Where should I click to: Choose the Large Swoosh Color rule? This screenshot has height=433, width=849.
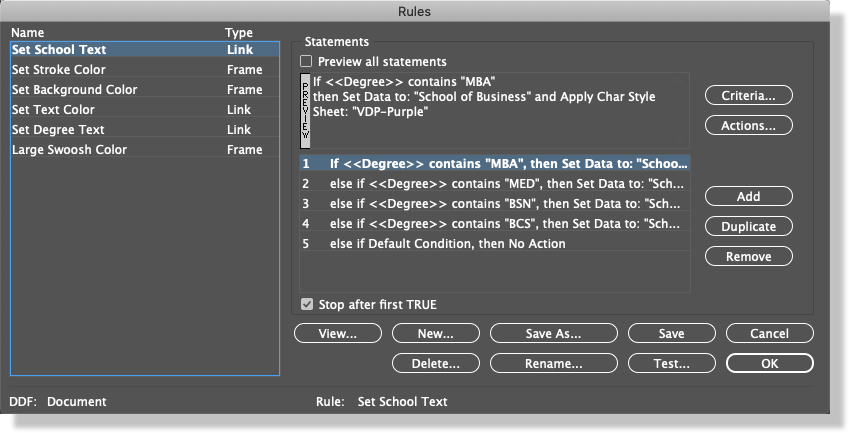[x=69, y=150]
